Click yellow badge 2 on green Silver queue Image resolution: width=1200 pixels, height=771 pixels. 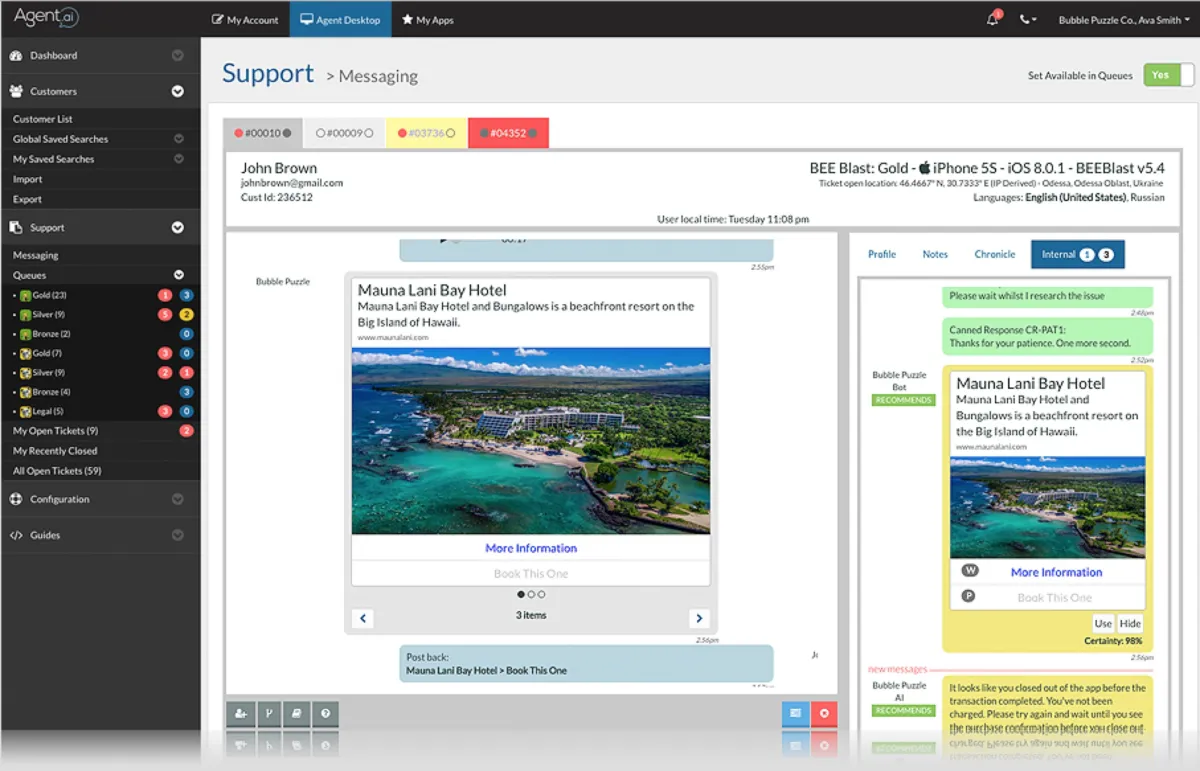point(186,315)
